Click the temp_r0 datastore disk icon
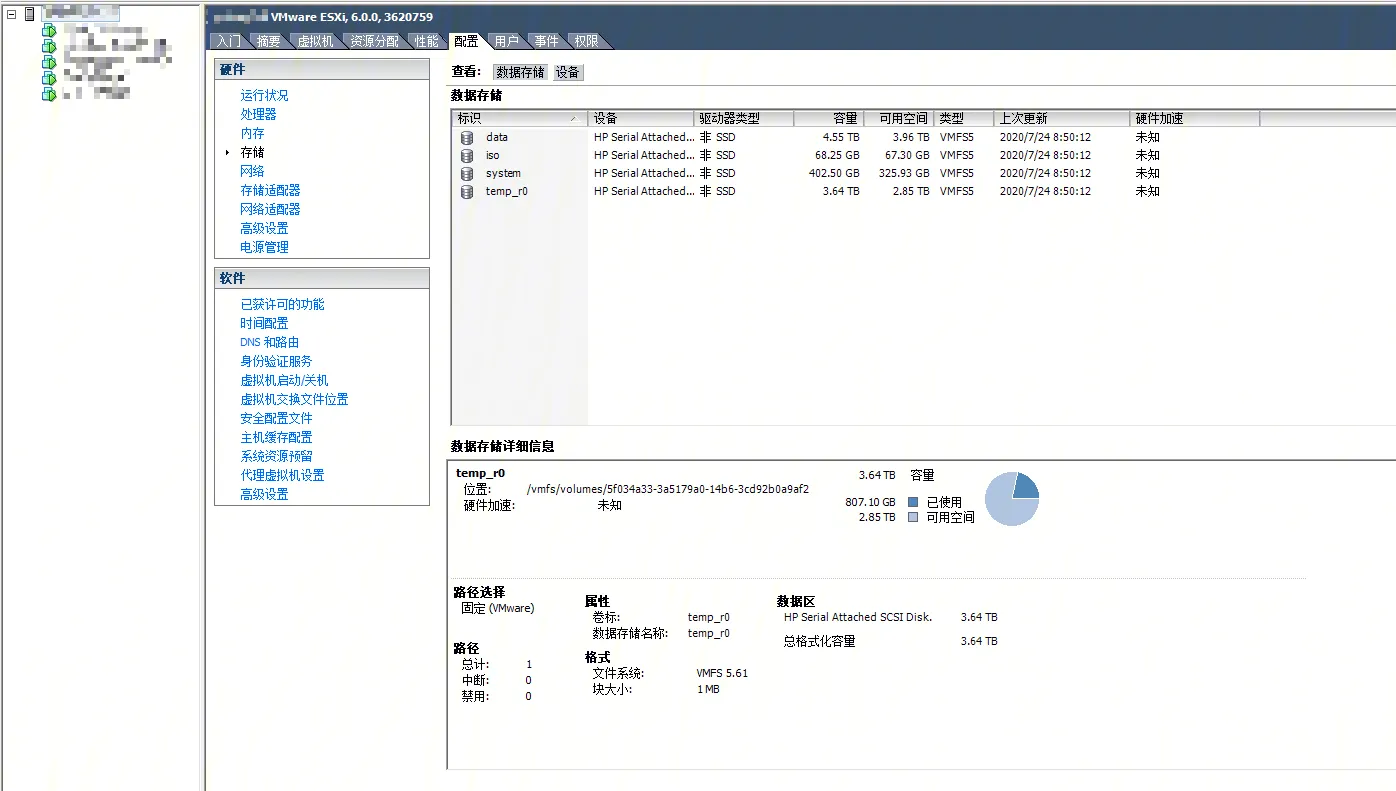1396x791 pixels. 467,191
